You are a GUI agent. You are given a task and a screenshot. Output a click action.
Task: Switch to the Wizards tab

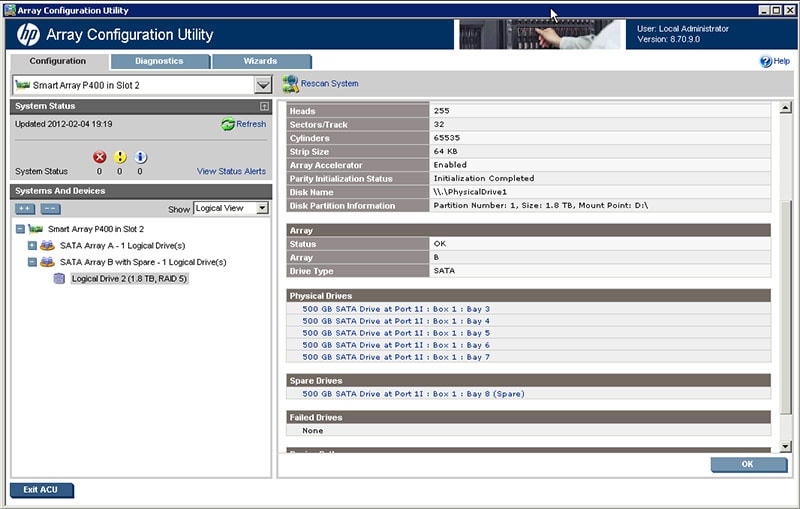260,61
